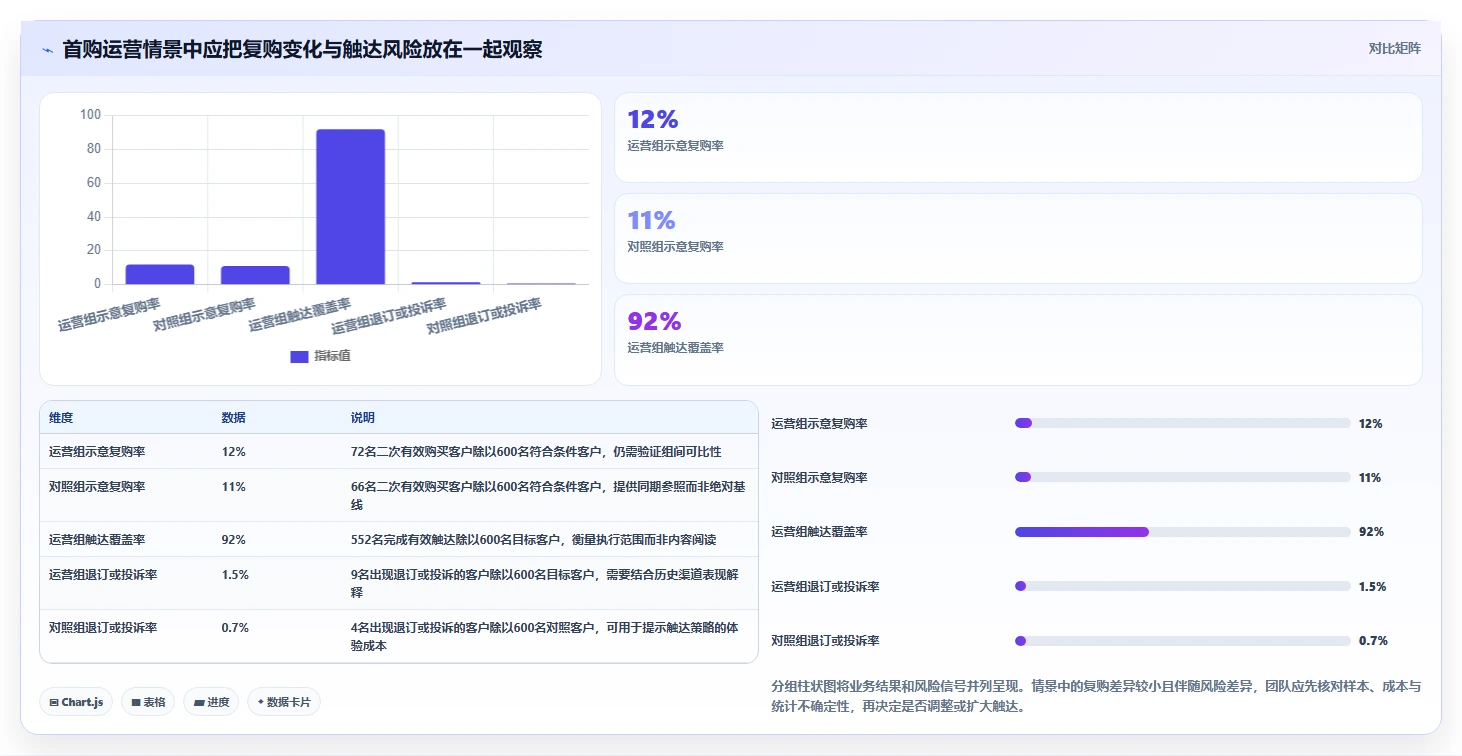
Task: Click the 说明 column header
Action: pos(363,417)
